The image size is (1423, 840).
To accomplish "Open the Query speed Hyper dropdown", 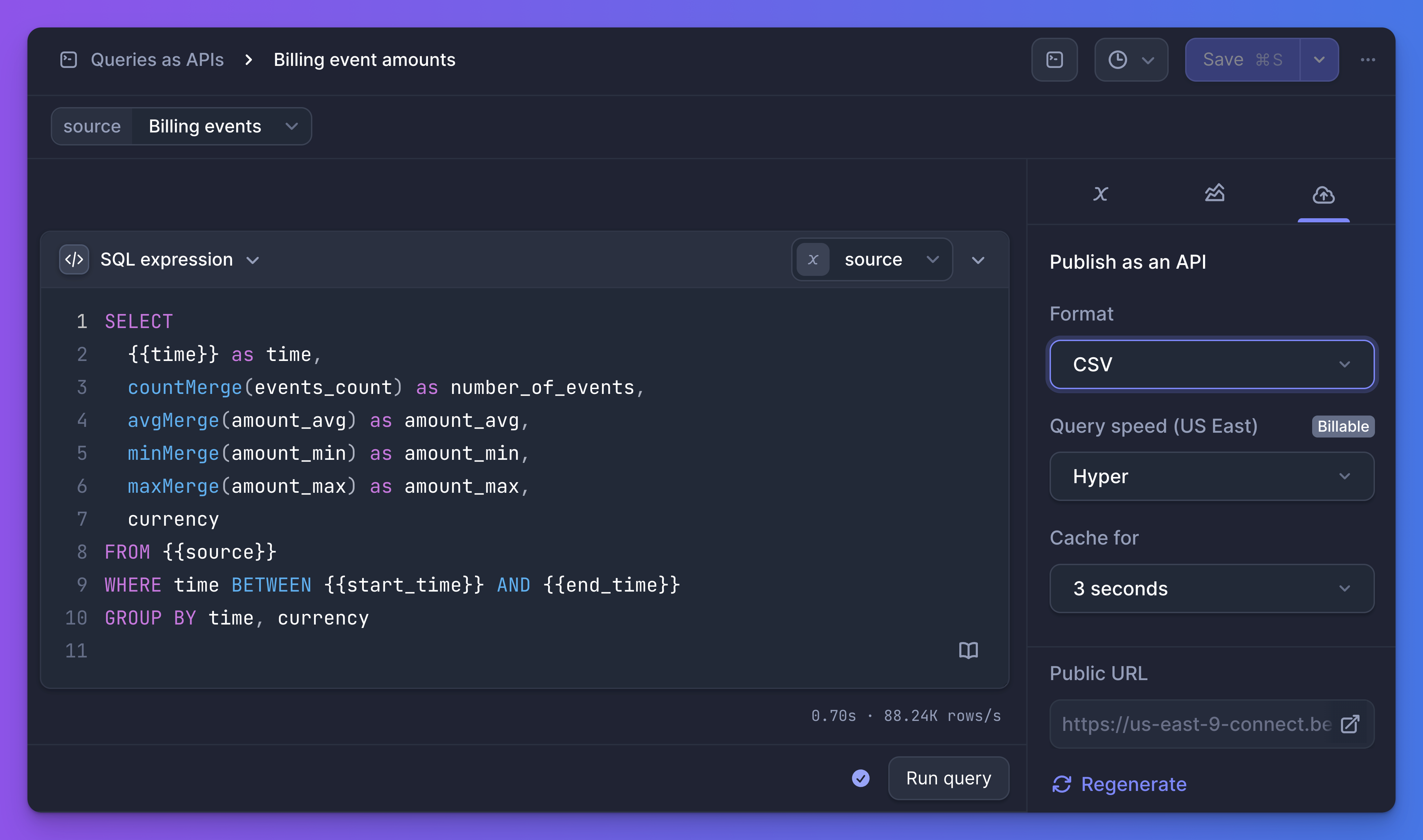I will tap(1211, 477).
